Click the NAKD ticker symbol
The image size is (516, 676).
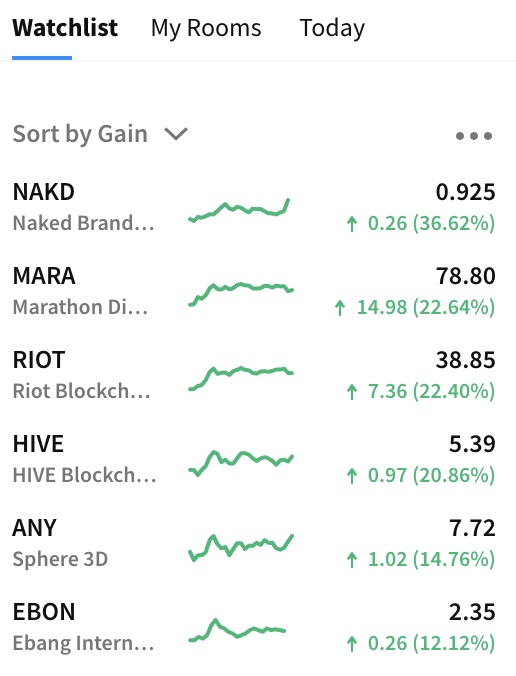click(x=44, y=192)
